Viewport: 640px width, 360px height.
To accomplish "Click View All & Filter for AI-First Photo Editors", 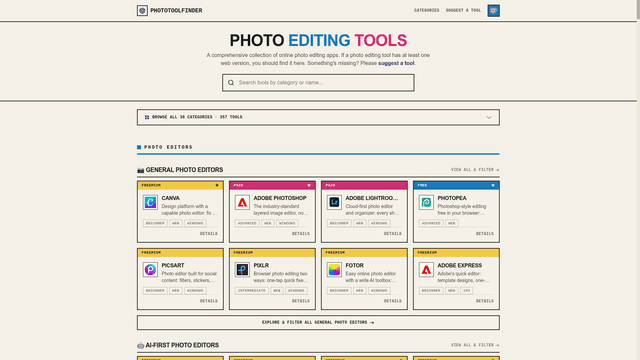I will (x=475, y=345).
